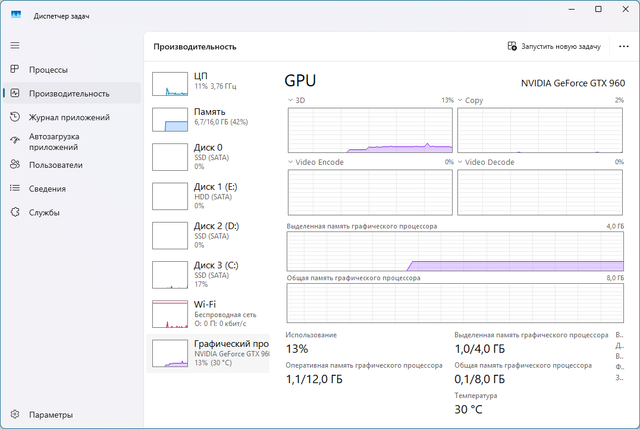Viewport: 640px width, 429px height.
Task: Open Автозагрузка приложений page
Action: pos(72,141)
